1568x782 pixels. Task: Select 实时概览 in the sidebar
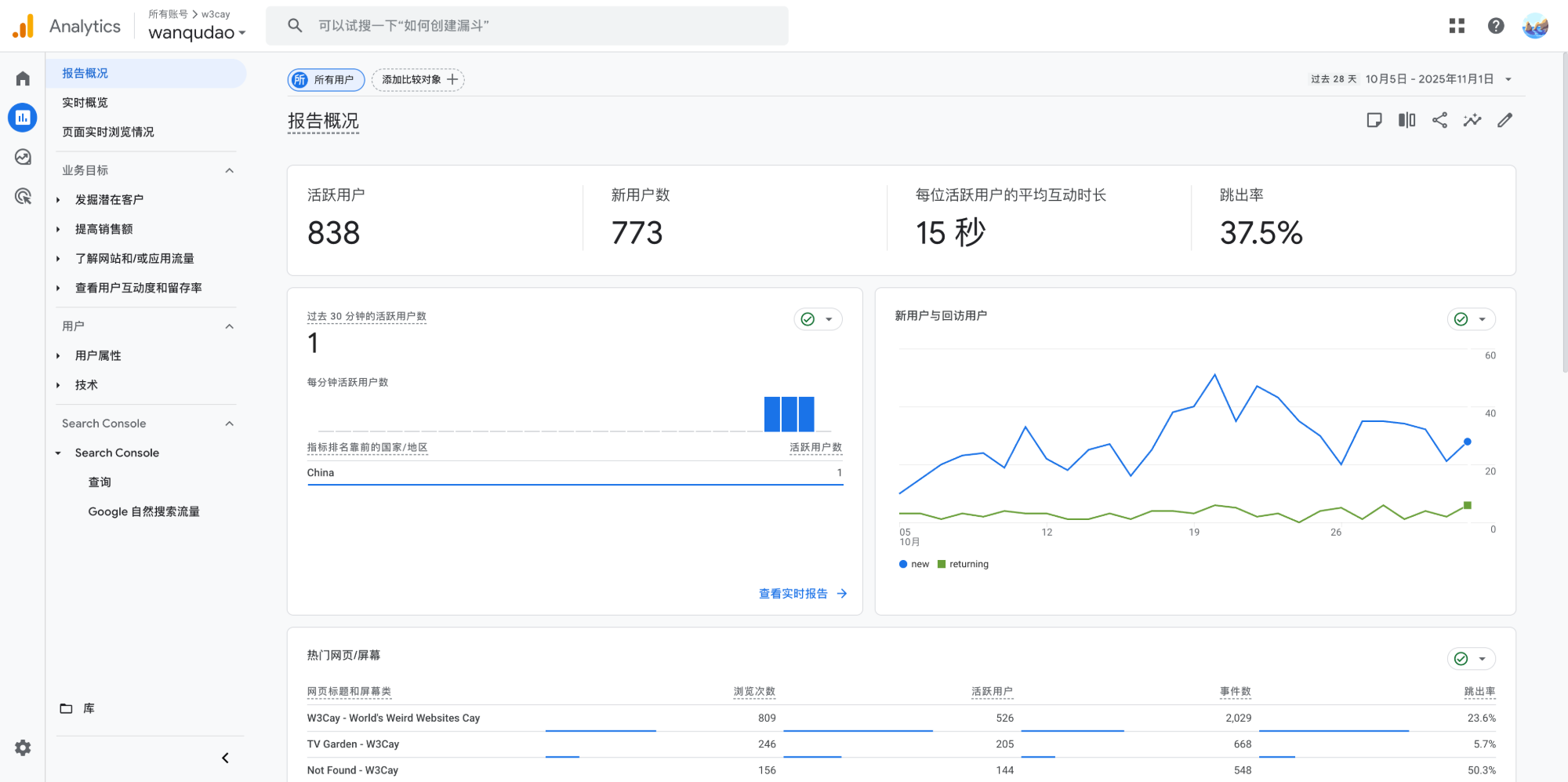click(x=85, y=103)
